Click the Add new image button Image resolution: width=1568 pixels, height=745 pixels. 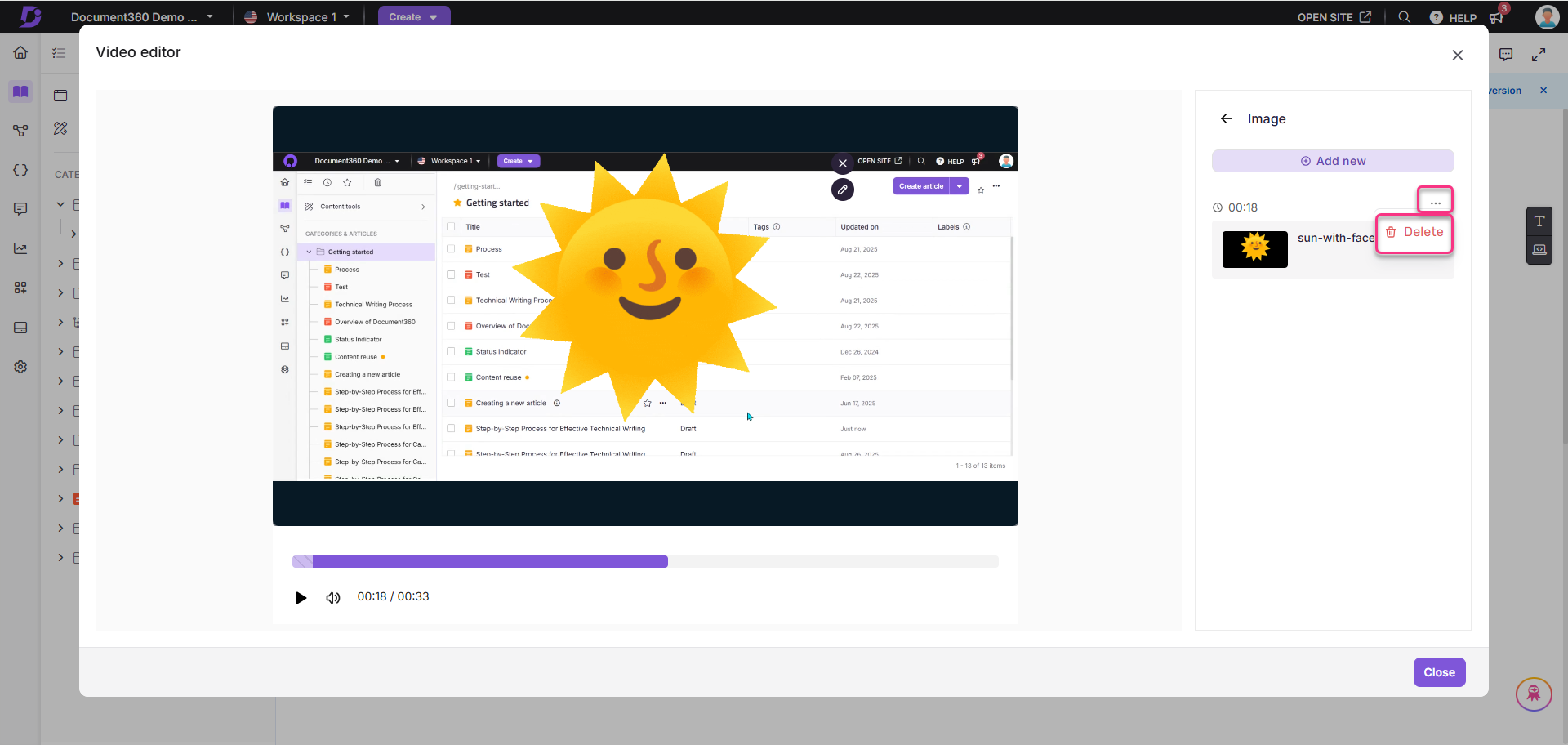[x=1333, y=161]
